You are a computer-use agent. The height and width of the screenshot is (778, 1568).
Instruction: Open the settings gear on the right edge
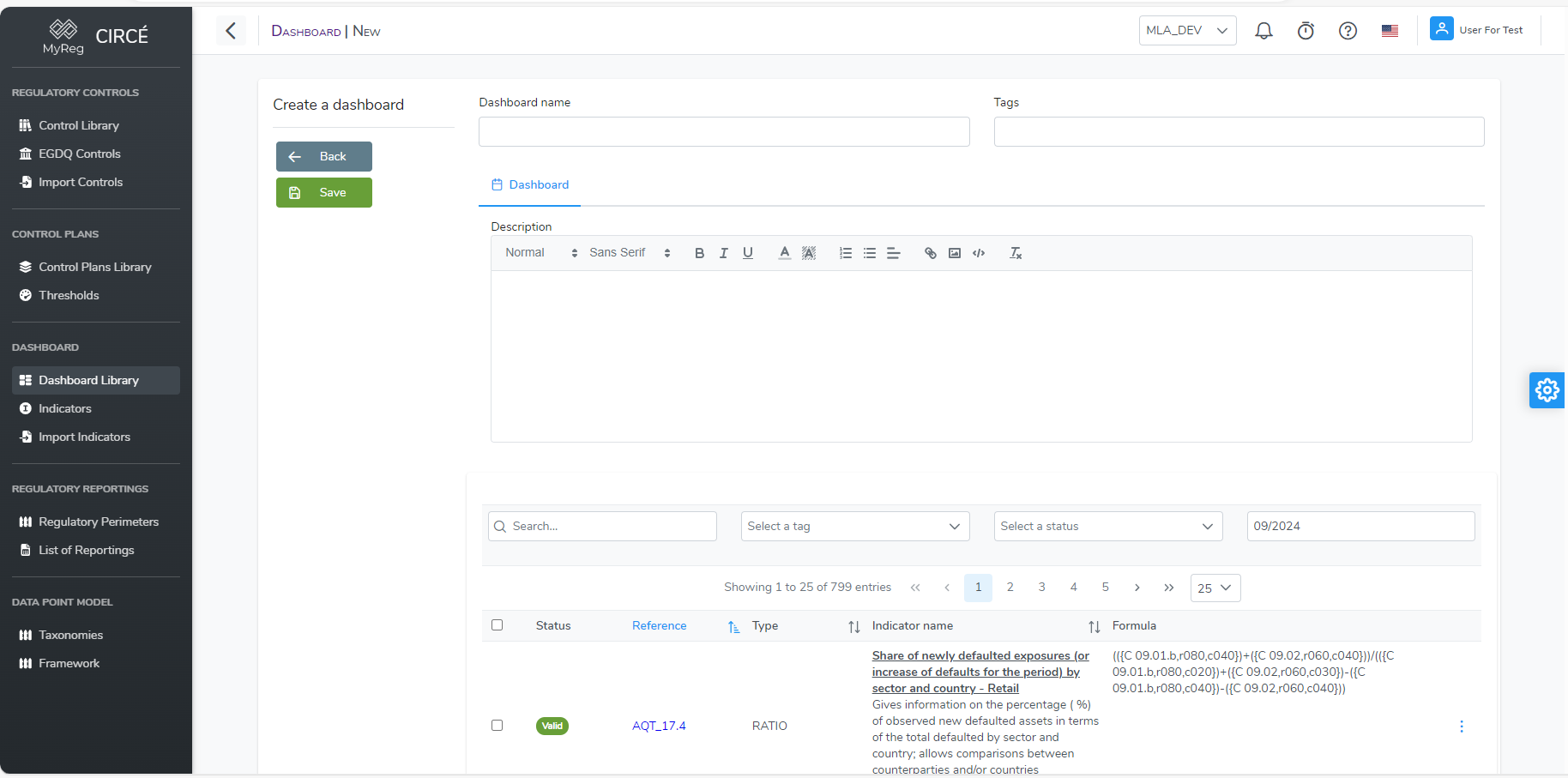tap(1547, 389)
